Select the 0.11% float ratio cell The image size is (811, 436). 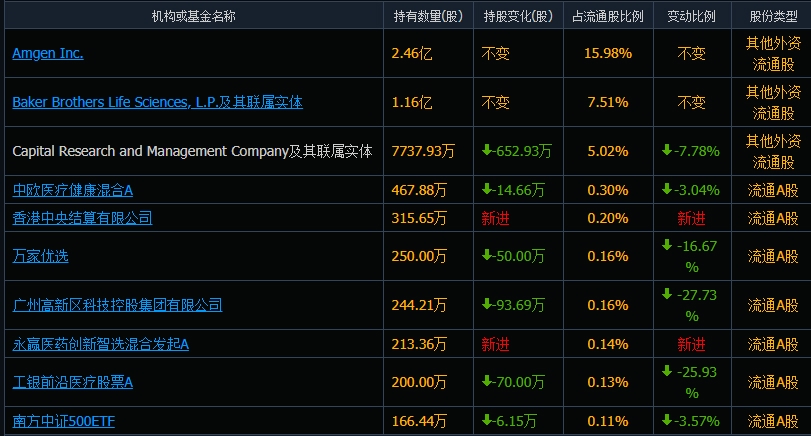608,421
